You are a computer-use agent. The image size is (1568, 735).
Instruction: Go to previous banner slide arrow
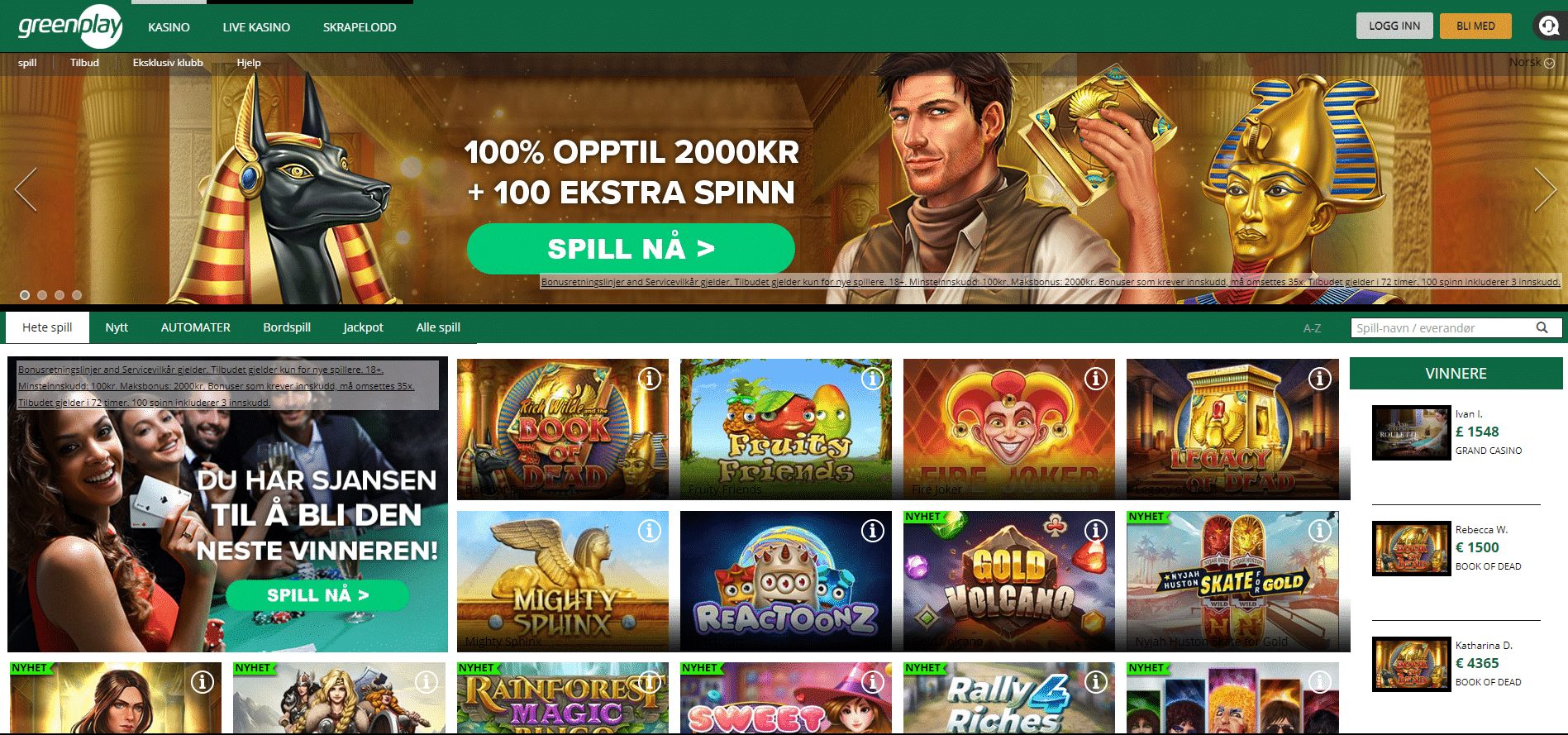26,189
